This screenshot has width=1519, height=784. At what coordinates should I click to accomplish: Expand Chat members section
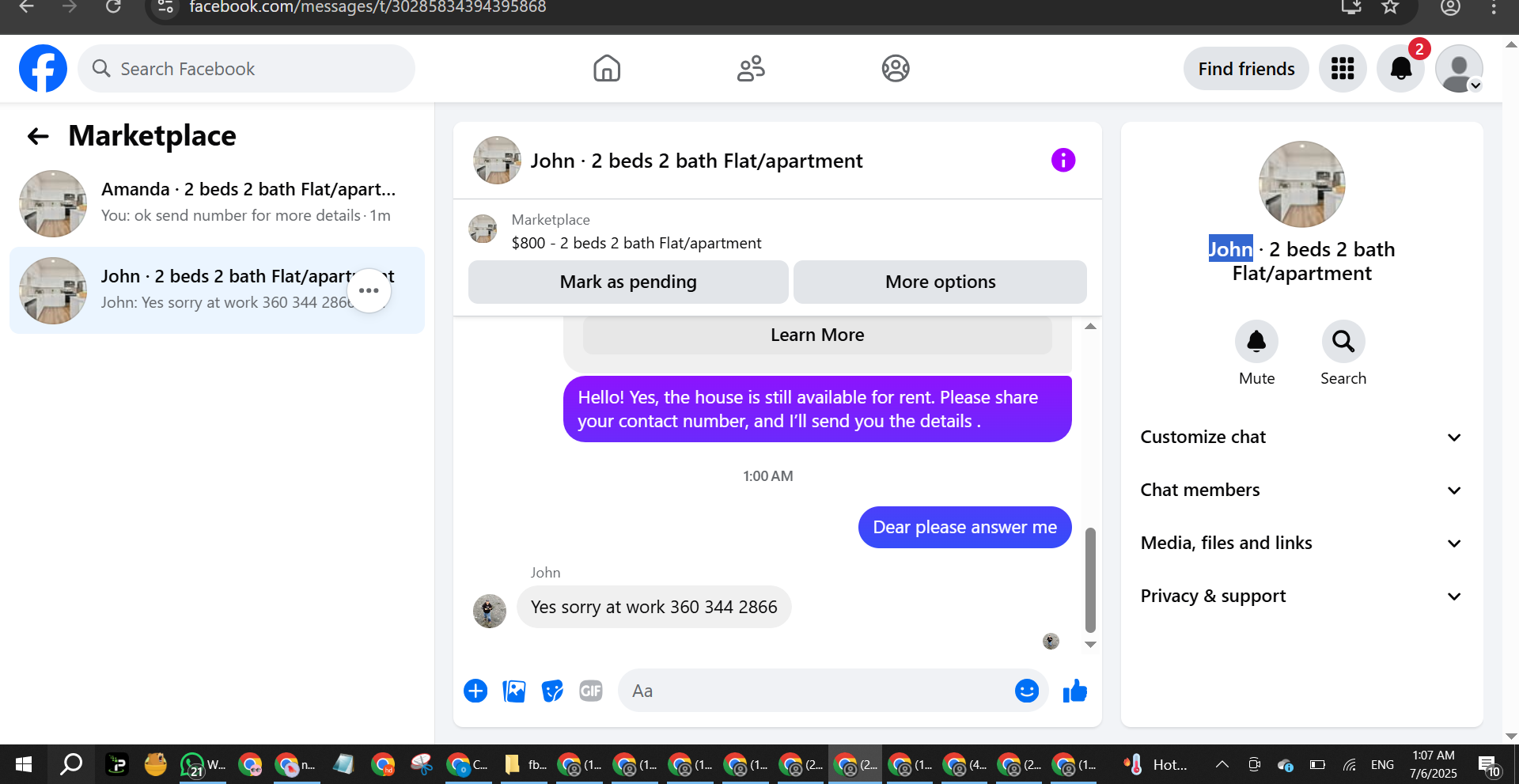[1301, 490]
